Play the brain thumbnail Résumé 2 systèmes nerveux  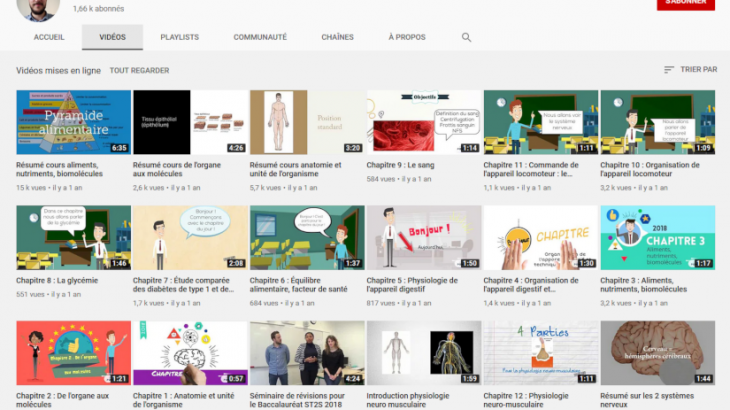[x=657, y=353]
